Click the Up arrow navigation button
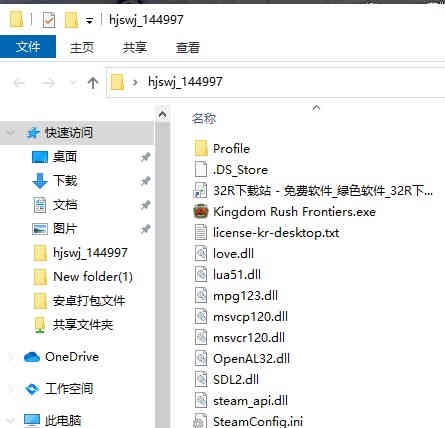The height and width of the screenshot is (428, 445). pos(93,82)
